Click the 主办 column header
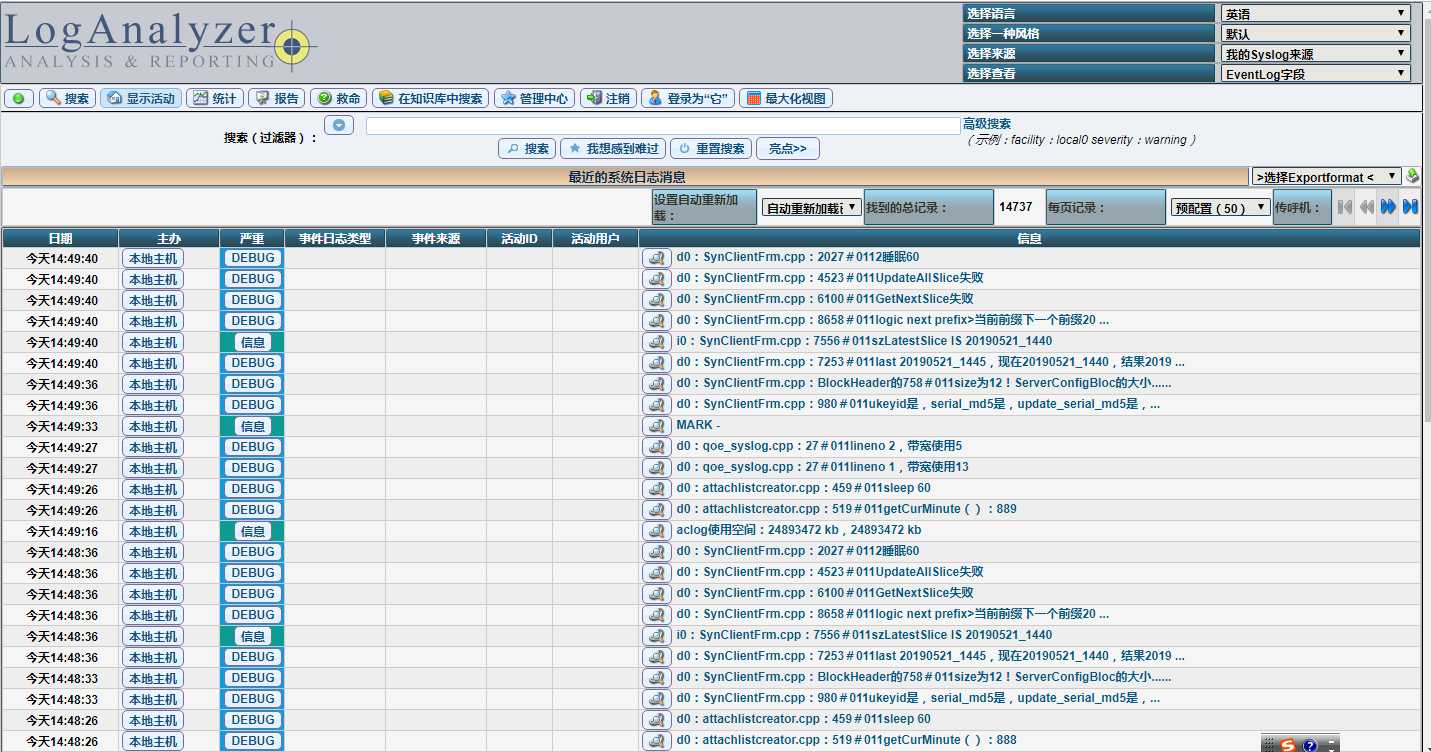 (x=169, y=238)
